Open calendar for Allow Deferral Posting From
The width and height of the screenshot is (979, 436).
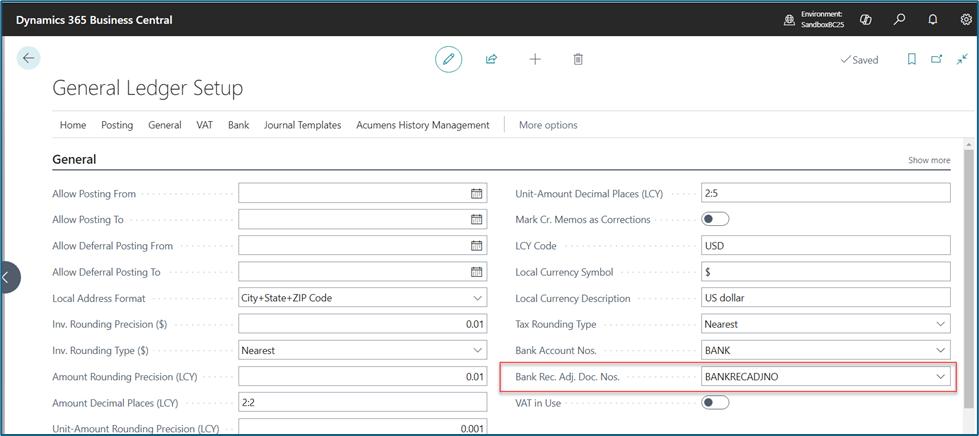coord(476,246)
